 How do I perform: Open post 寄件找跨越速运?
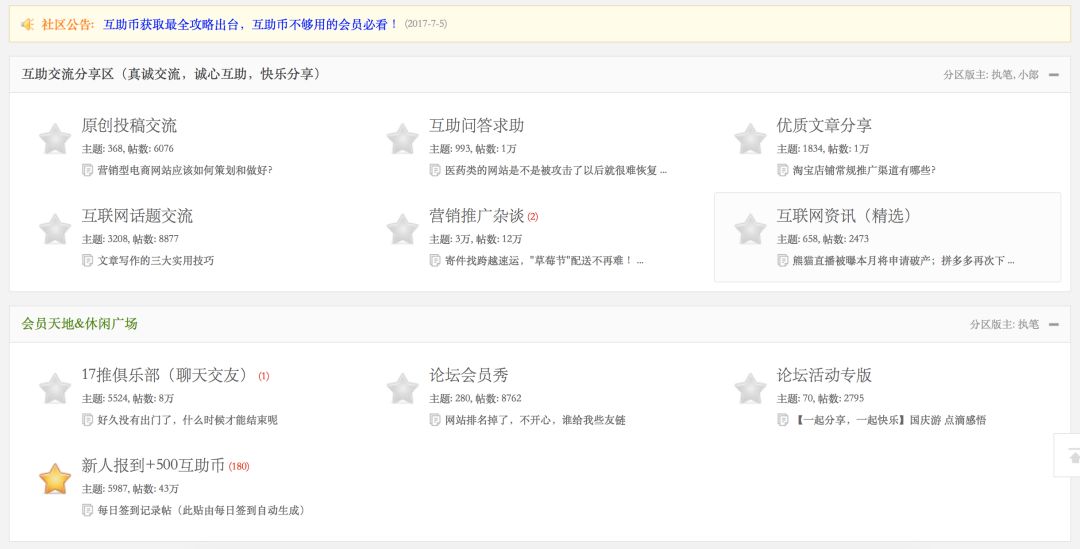[x=544, y=260]
